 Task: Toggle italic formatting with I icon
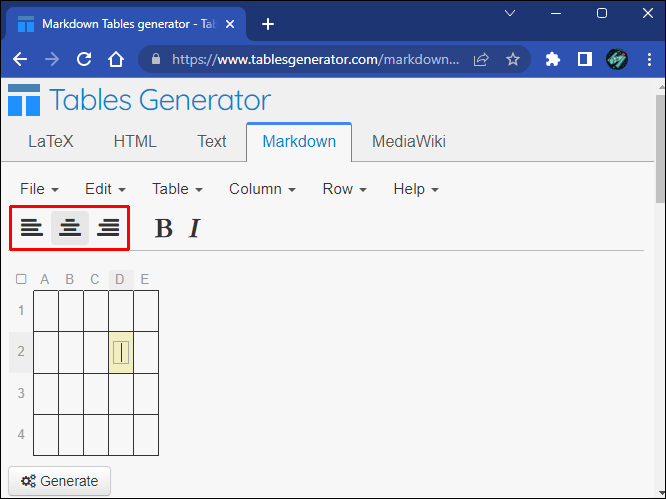pyautogui.click(x=194, y=229)
